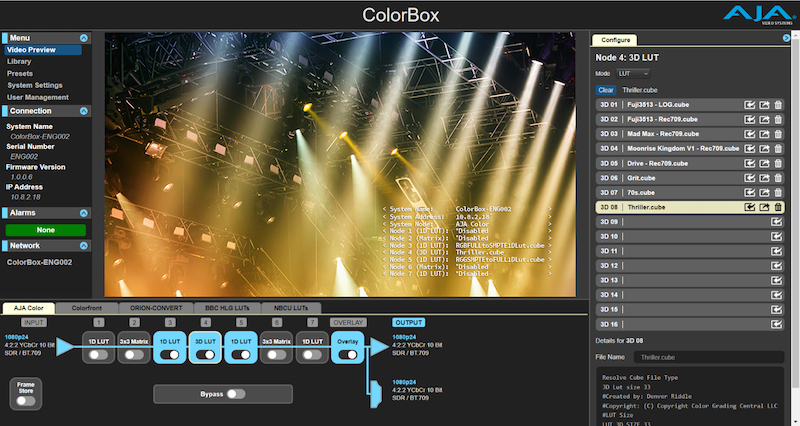This screenshot has width=800, height=426.
Task: Import a LUT into empty slot 3D 16
Action: pos(776,324)
